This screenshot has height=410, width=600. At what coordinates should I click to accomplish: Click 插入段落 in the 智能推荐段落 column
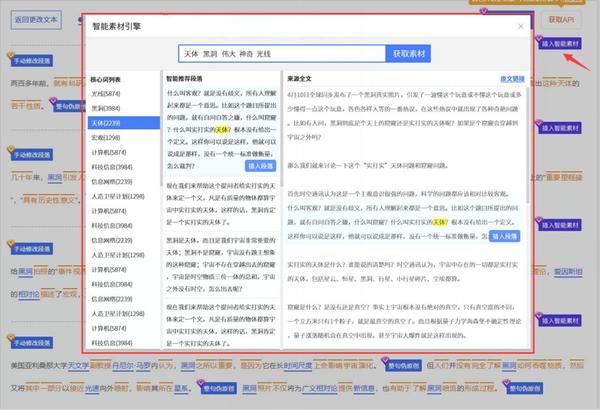(x=261, y=166)
